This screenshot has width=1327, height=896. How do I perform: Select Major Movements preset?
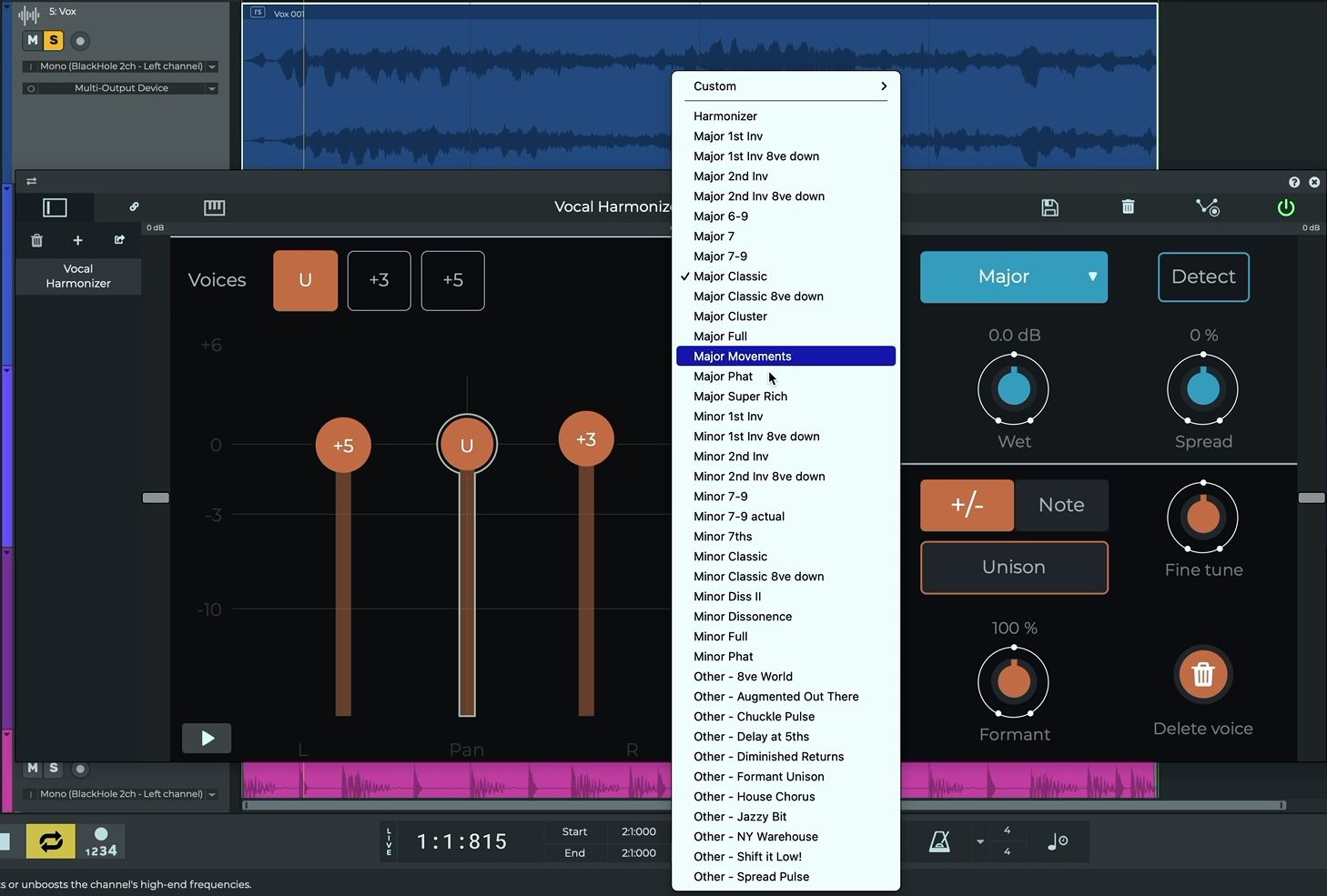(786, 357)
